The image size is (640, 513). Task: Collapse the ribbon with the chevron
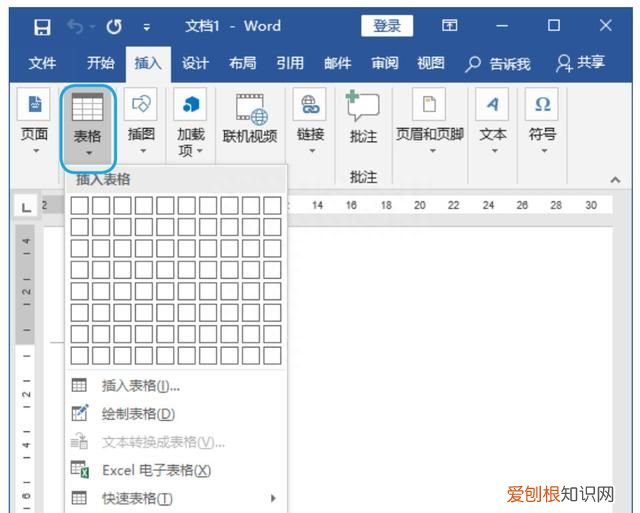615,180
